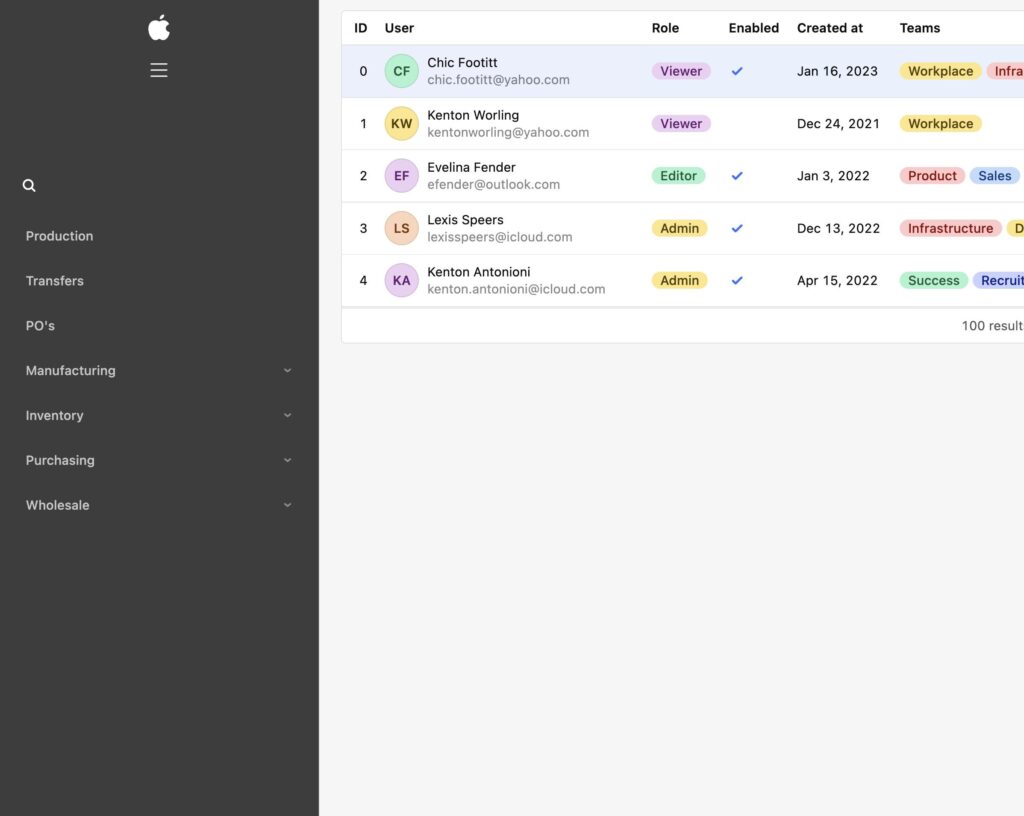Click Lexis Speers' LS avatar
The width and height of the screenshot is (1024, 816).
[x=401, y=228]
